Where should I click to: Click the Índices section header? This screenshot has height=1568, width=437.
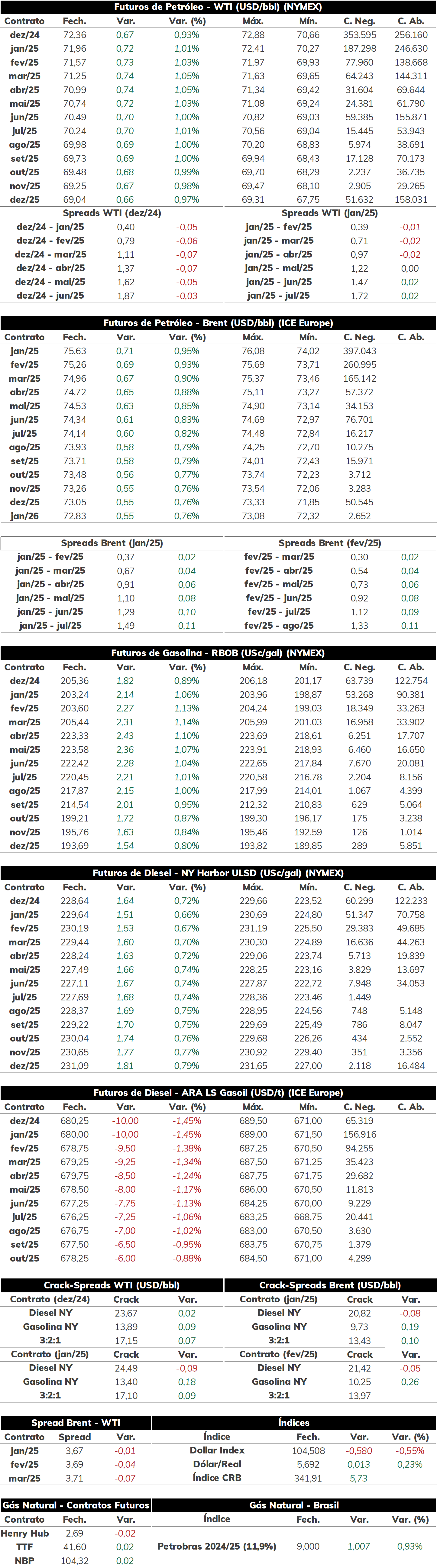pos(294,1423)
